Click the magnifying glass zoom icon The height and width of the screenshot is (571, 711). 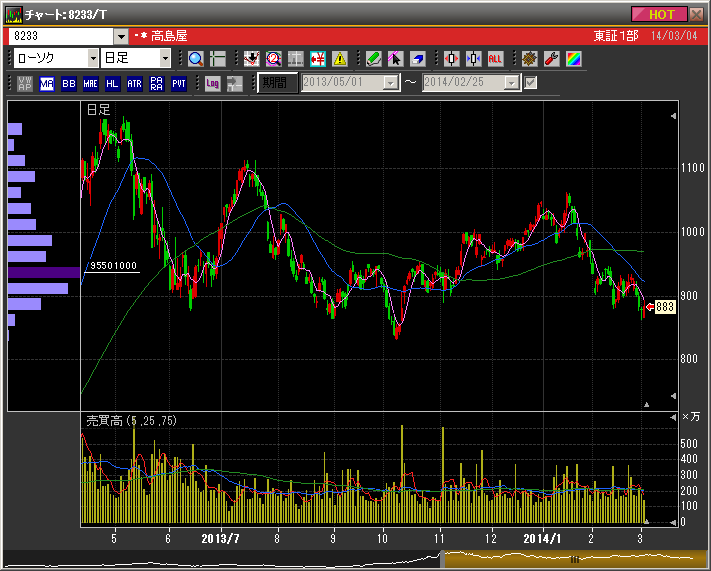195,58
